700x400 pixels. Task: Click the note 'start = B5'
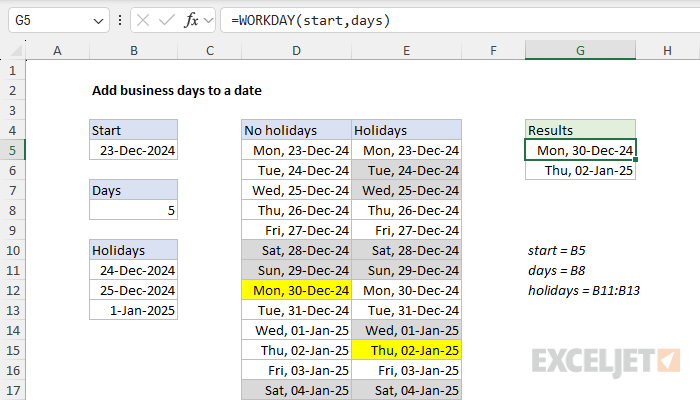point(557,250)
